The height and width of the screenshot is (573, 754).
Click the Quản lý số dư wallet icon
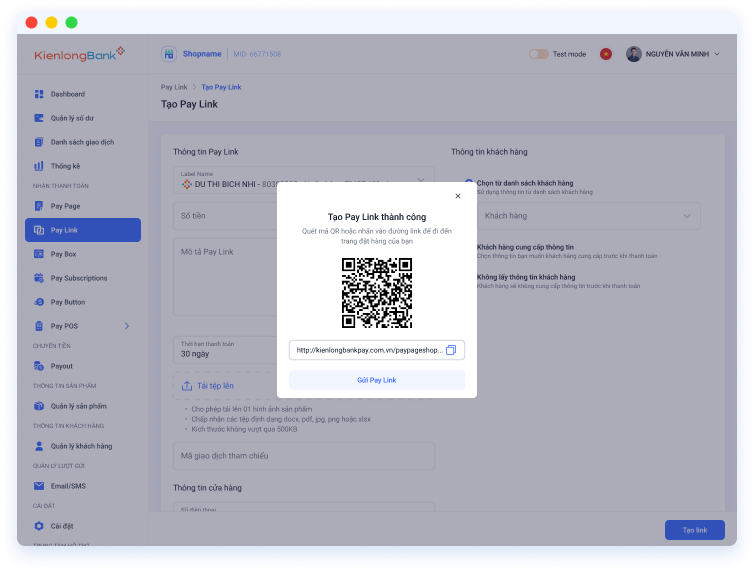pyautogui.click(x=39, y=118)
